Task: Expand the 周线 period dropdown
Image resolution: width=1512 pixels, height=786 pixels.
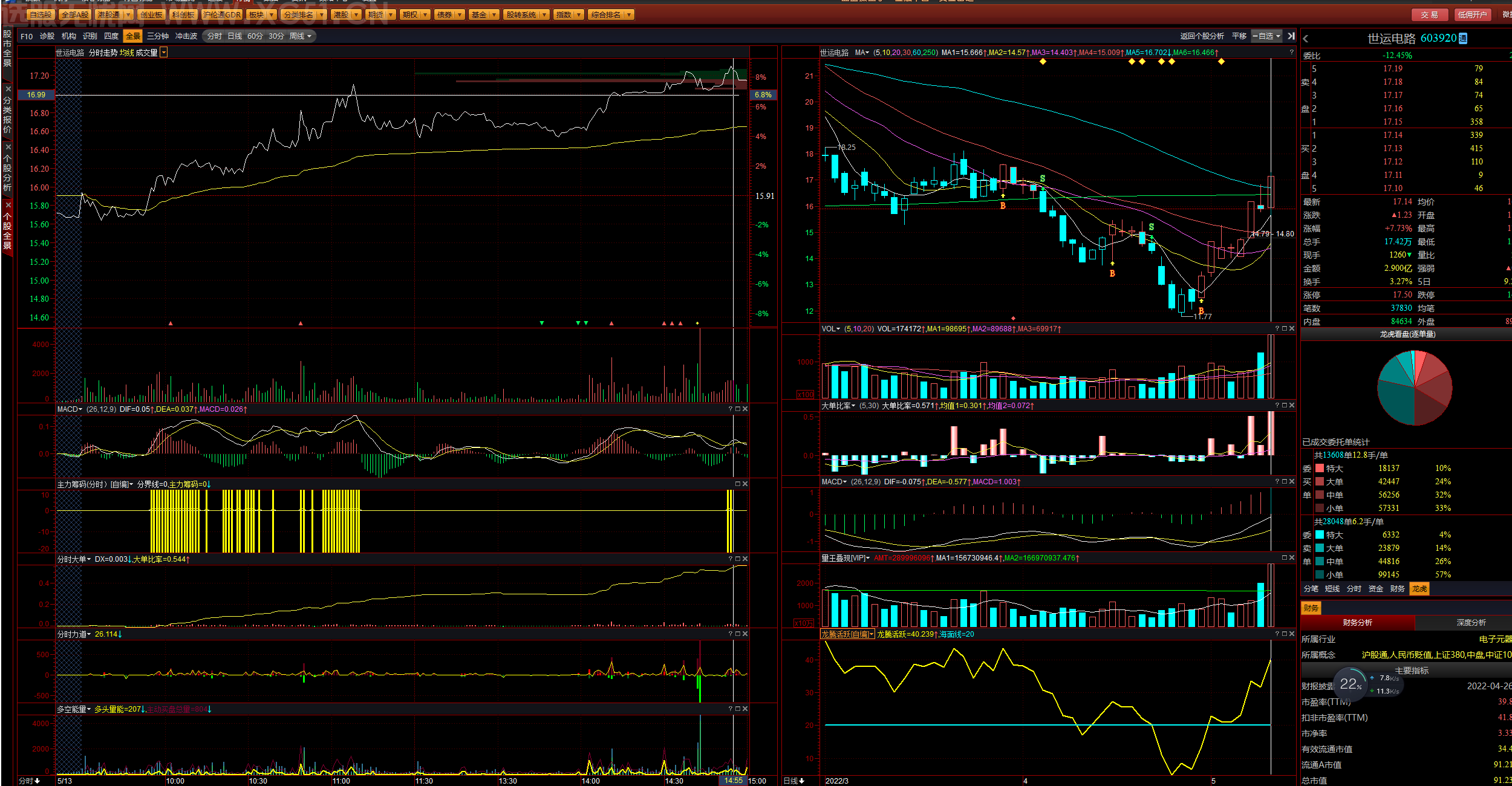Action: pyautogui.click(x=301, y=36)
